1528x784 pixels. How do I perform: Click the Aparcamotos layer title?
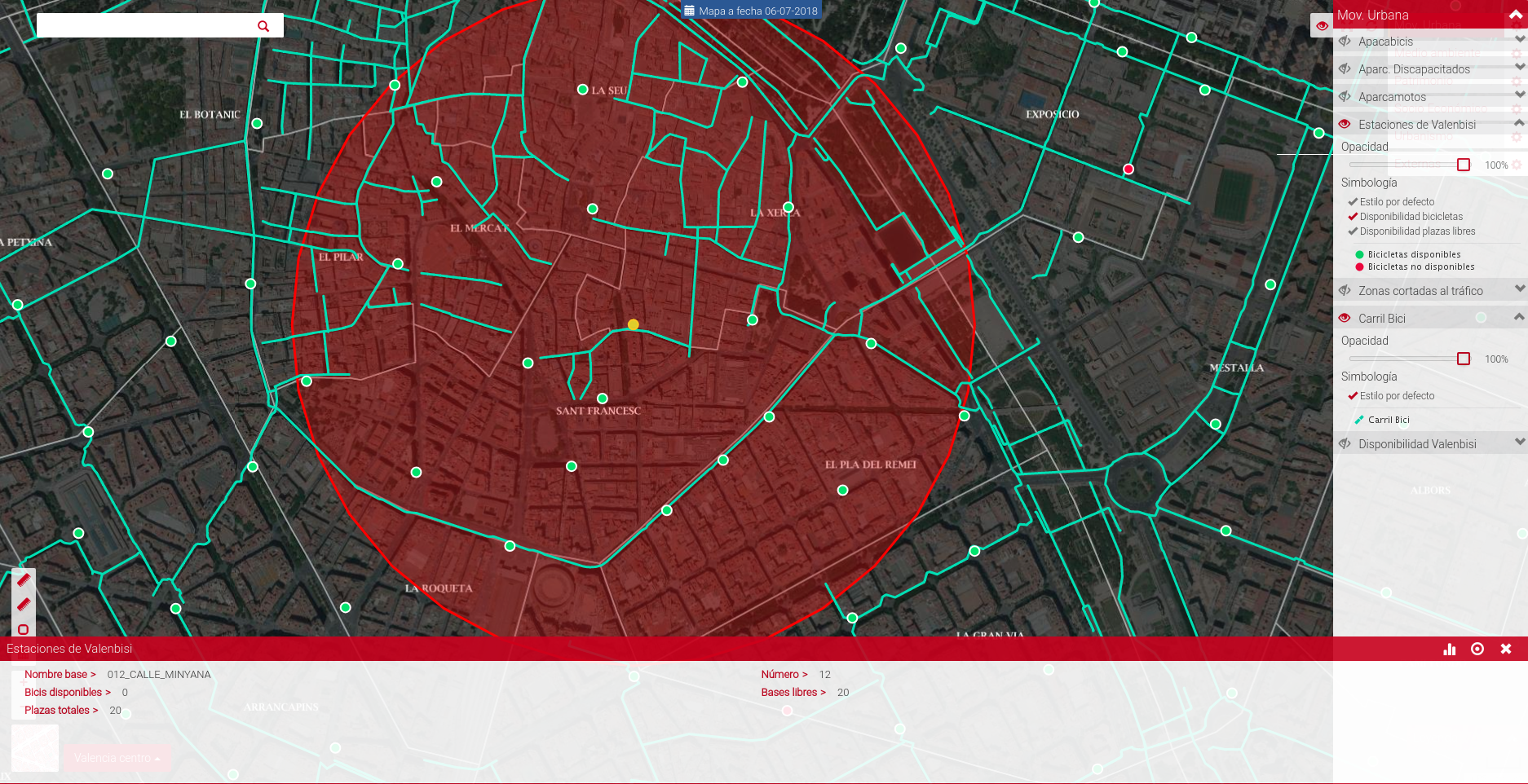[1392, 97]
